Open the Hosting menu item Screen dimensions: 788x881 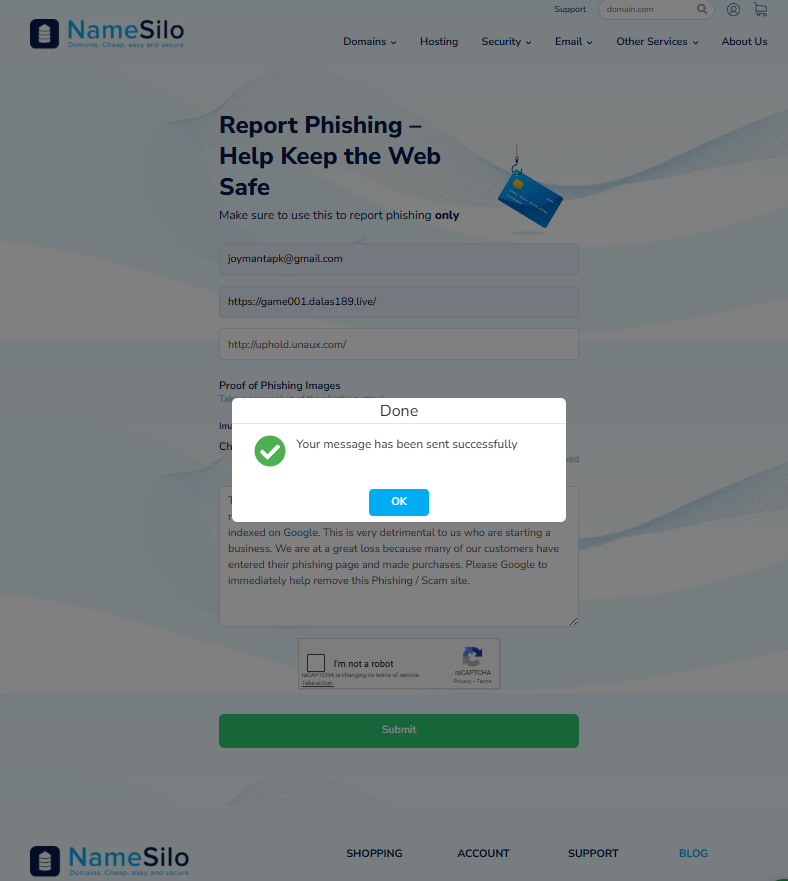coord(439,42)
